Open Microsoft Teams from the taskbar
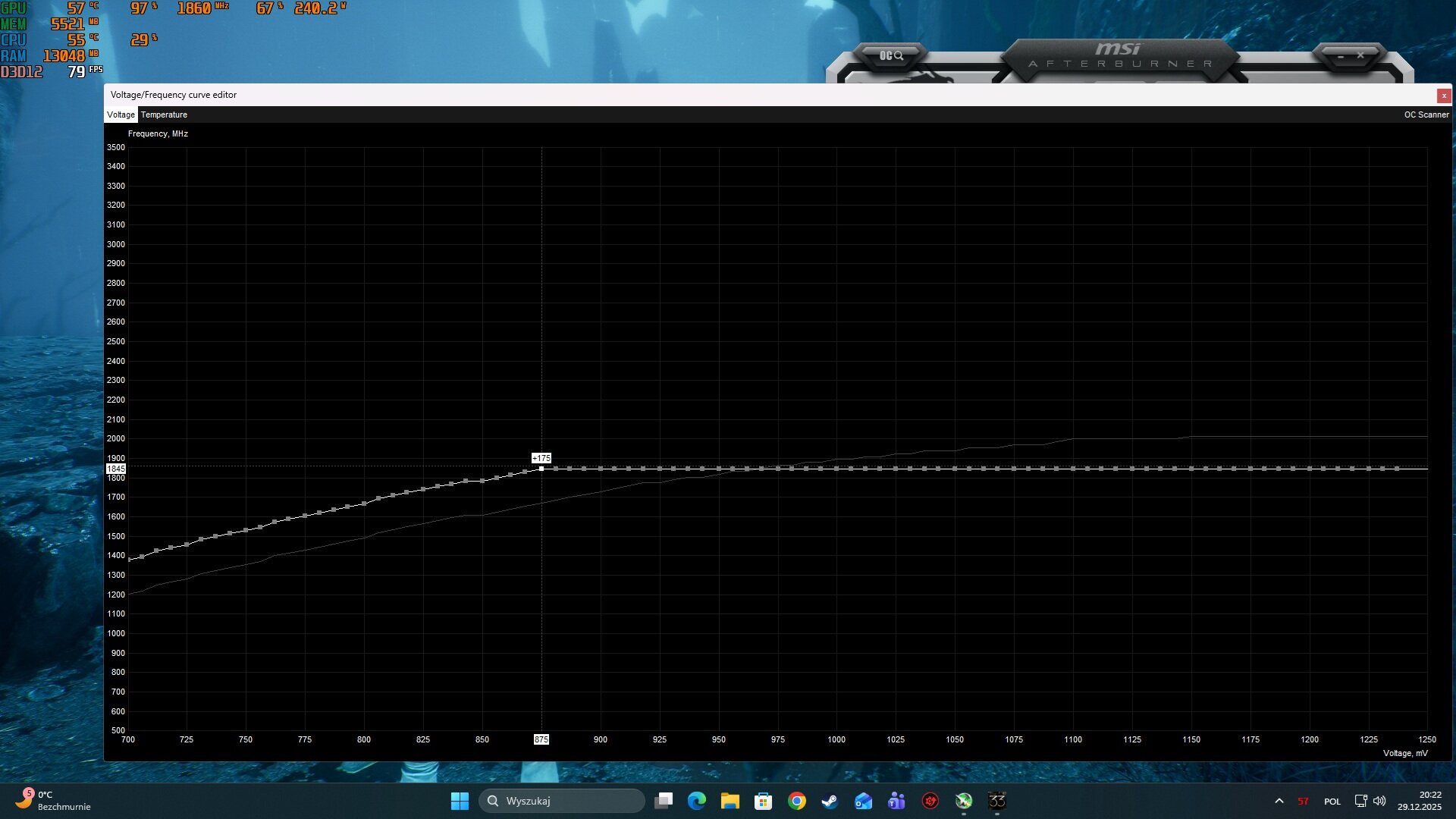This screenshot has width=1456, height=819. pyautogui.click(x=896, y=800)
